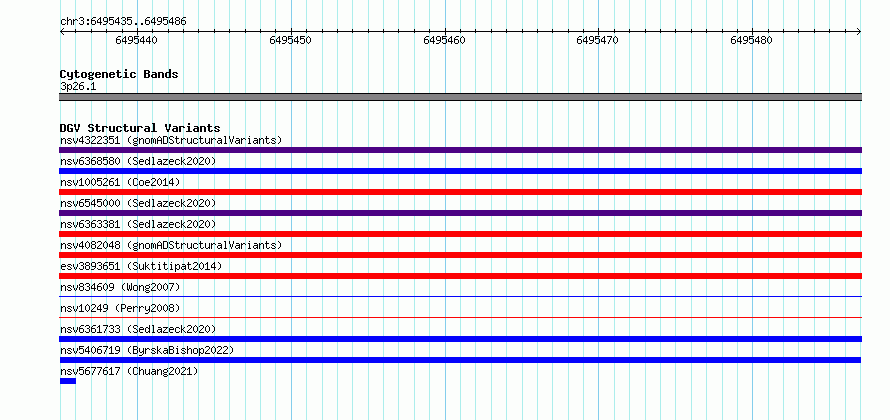Screen dimensions: 890x420
Task: Click ruler position 6495480
Action: tap(752, 40)
